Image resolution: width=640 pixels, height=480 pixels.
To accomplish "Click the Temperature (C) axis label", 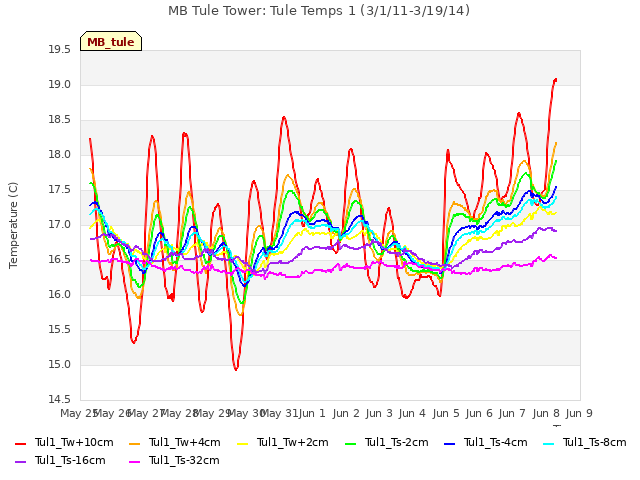I will 13,225.
